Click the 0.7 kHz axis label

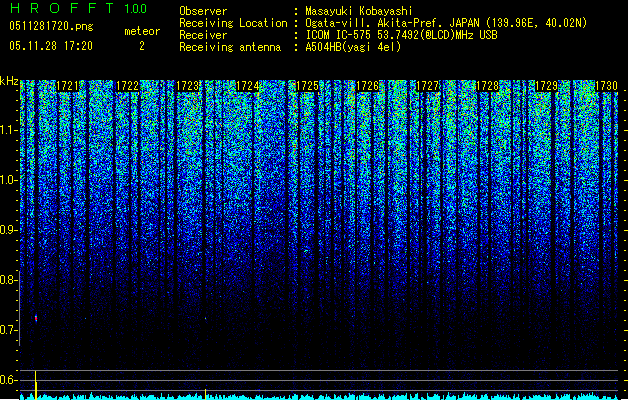point(9,330)
